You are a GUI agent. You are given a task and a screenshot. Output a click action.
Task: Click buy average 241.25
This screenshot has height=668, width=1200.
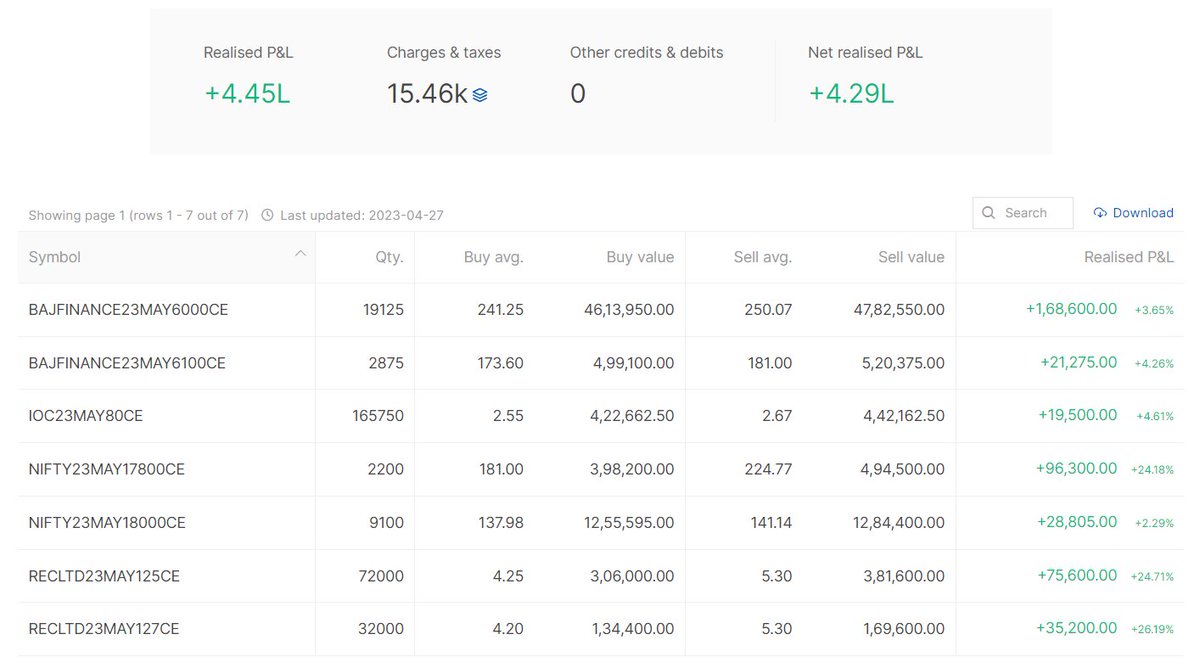tap(501, 310)
